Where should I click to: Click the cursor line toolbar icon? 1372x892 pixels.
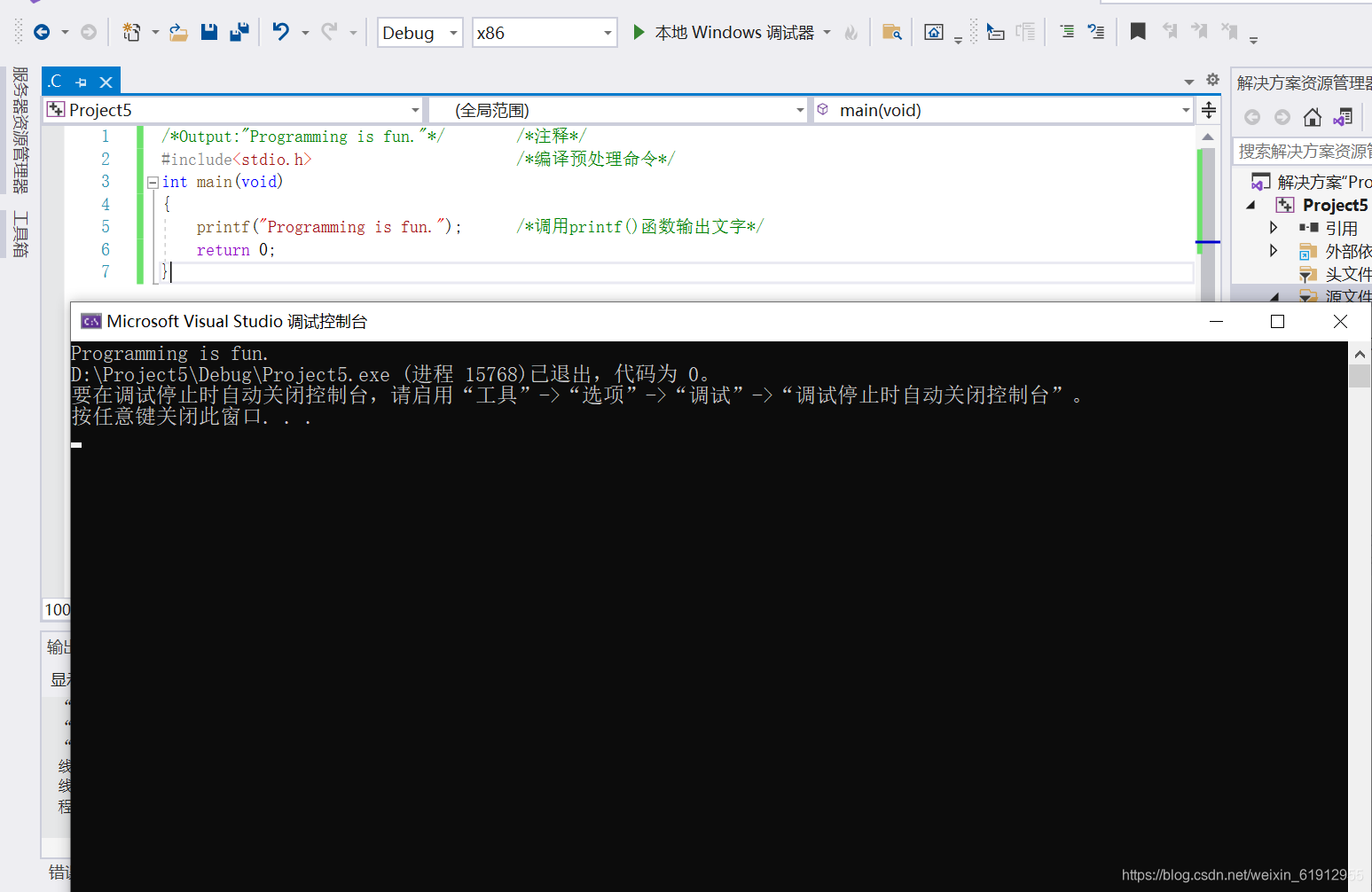(995, 33)
